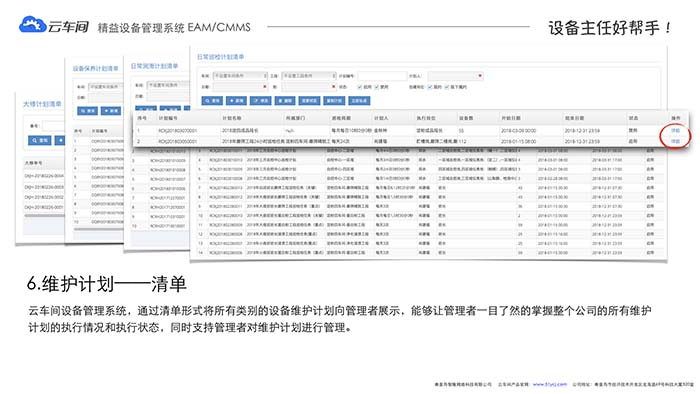Screen dimensions: 700x394
Task: Open the 车间 dropdown in the 设备保养计划清单 window
Action: tap(105, 87)
